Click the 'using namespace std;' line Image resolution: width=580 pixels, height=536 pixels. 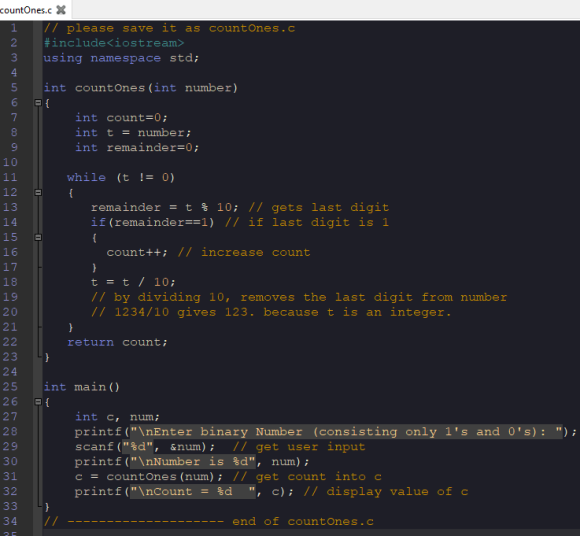(121, 58)
